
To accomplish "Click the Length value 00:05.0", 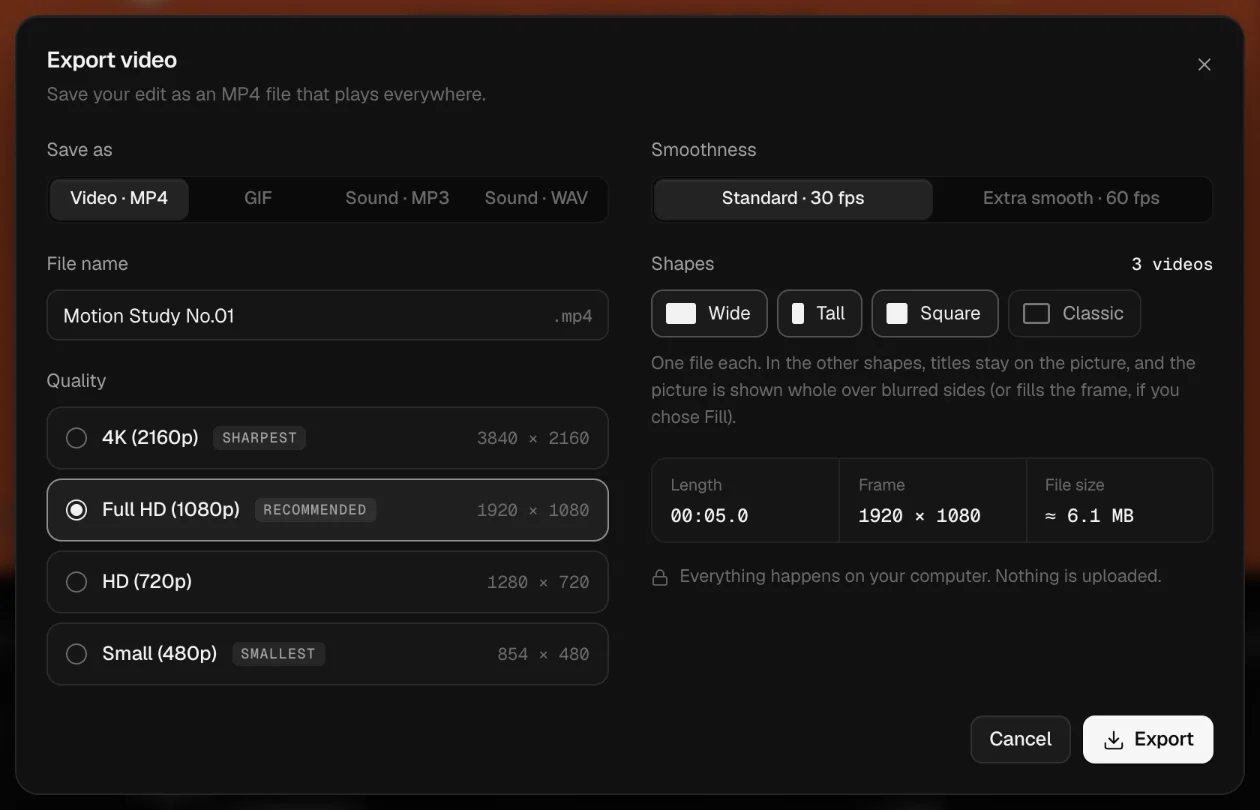I will pyautogui.click(x=709, y=516).
